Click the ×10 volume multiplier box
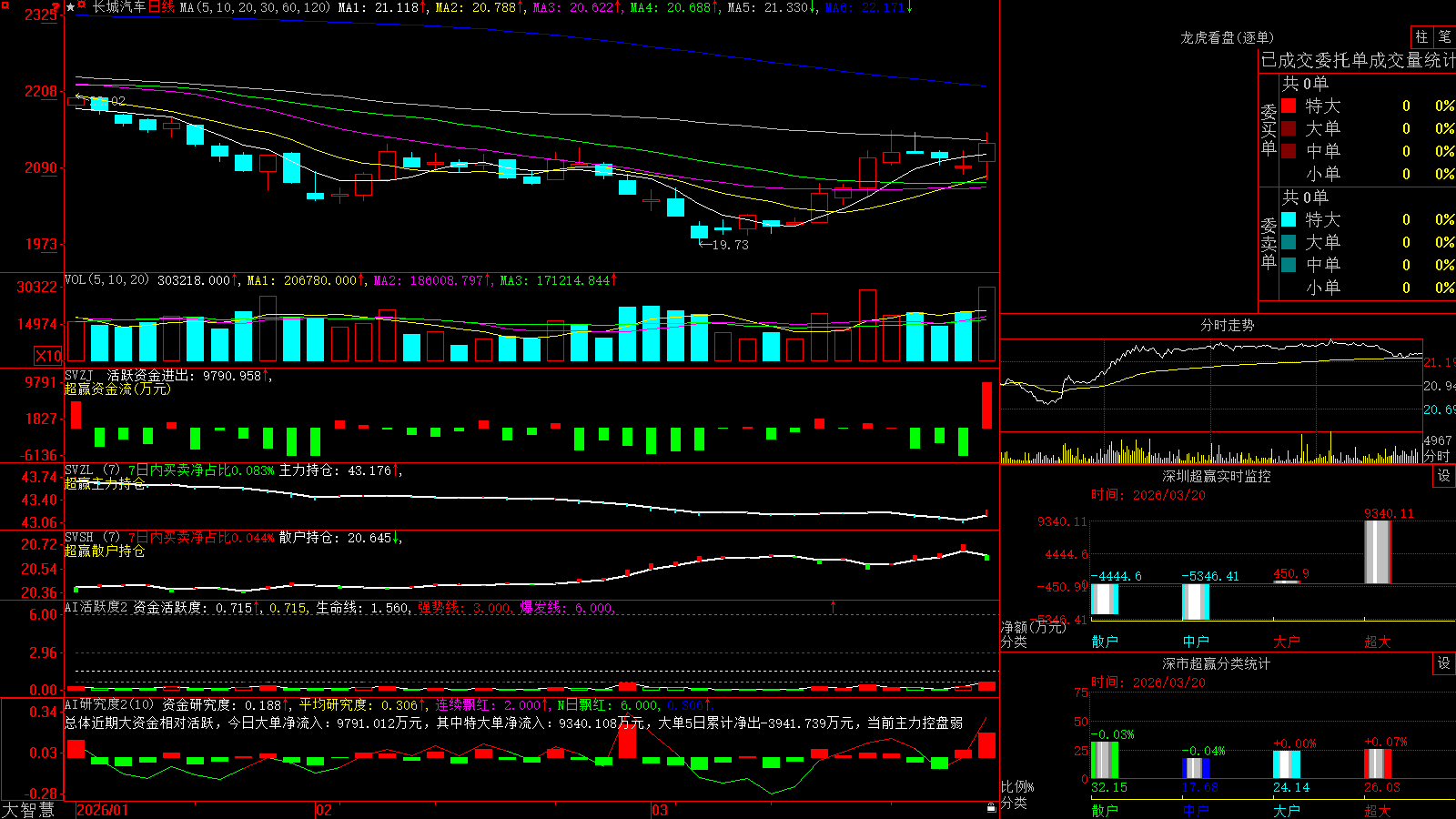The height and width of the screenshot is (819, 1456). [48, 356]
